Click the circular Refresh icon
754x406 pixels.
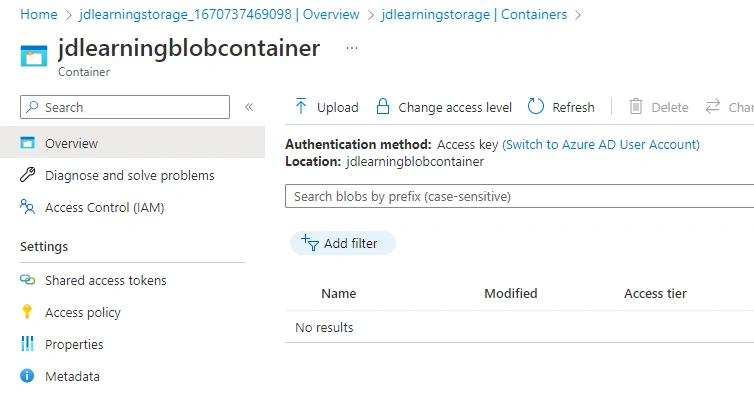click(x=536, y=106)
